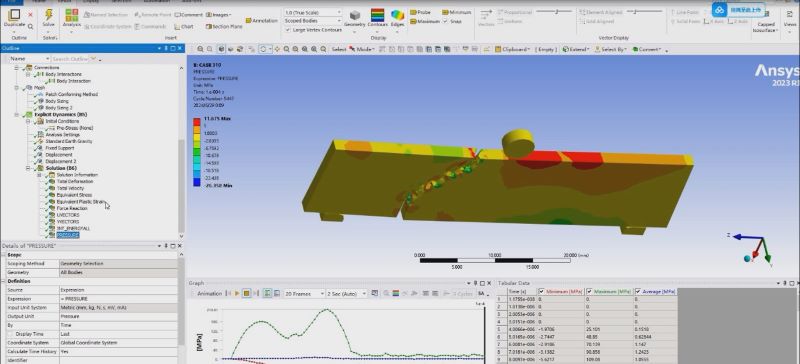Click the Expression value '= PRESSURE'
This screenshot has width=800, height=364.
point(118,299)
